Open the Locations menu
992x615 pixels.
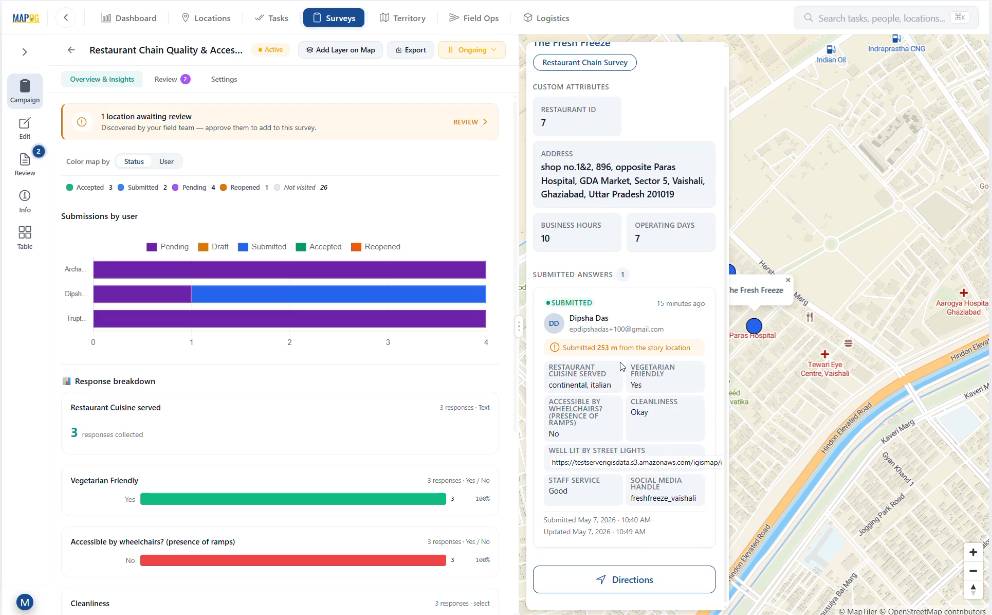(x=206, y=18)
